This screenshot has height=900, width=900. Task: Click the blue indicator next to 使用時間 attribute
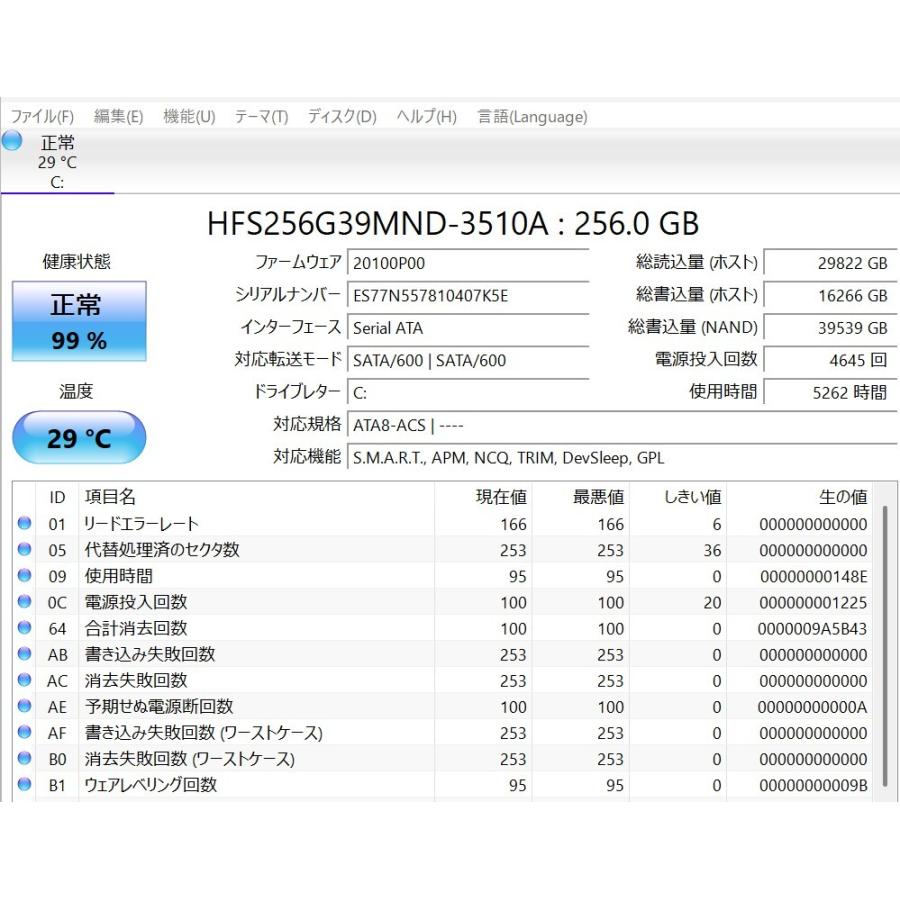pos(22,576)
